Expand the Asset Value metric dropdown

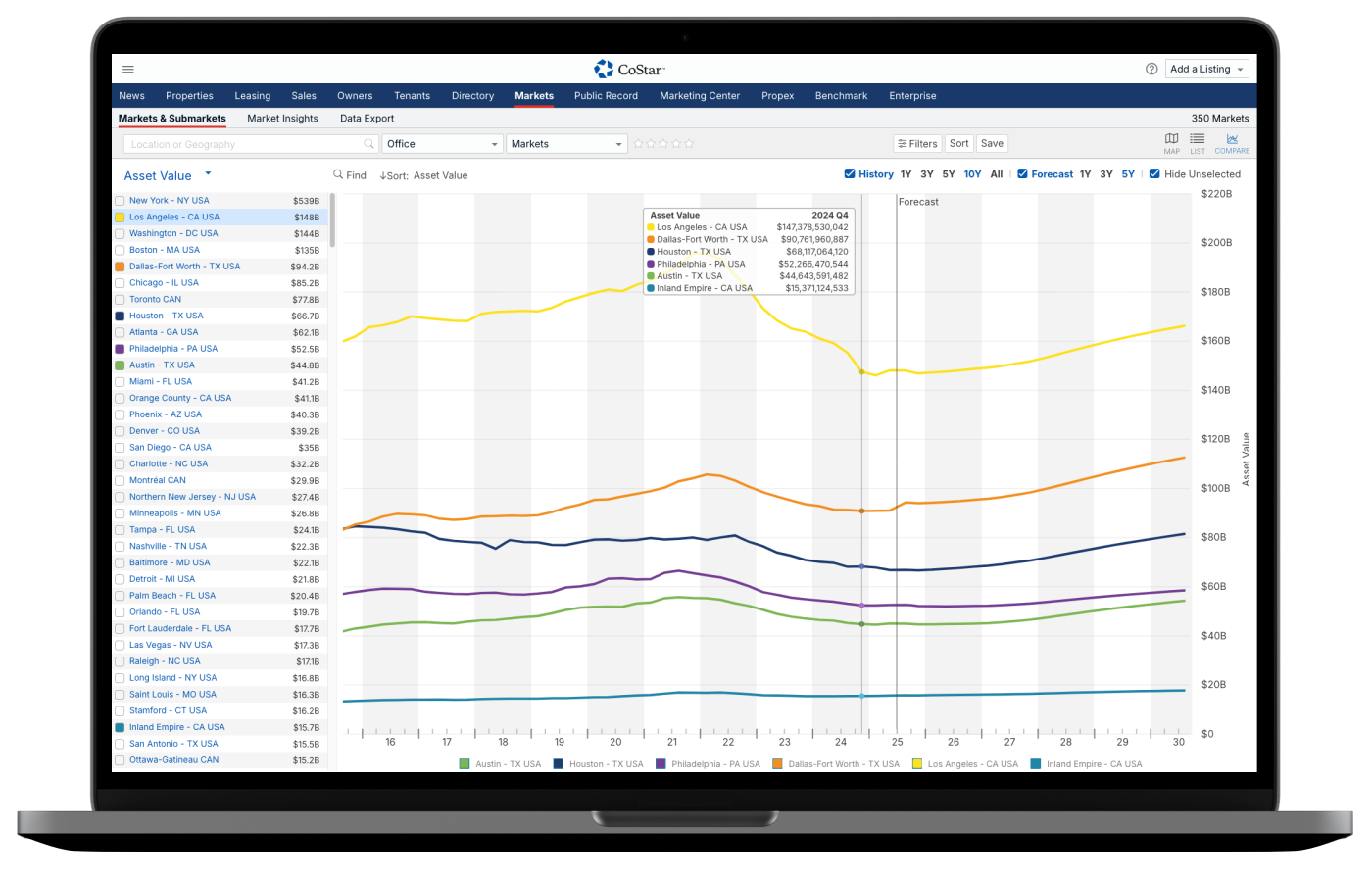point(208,175)
